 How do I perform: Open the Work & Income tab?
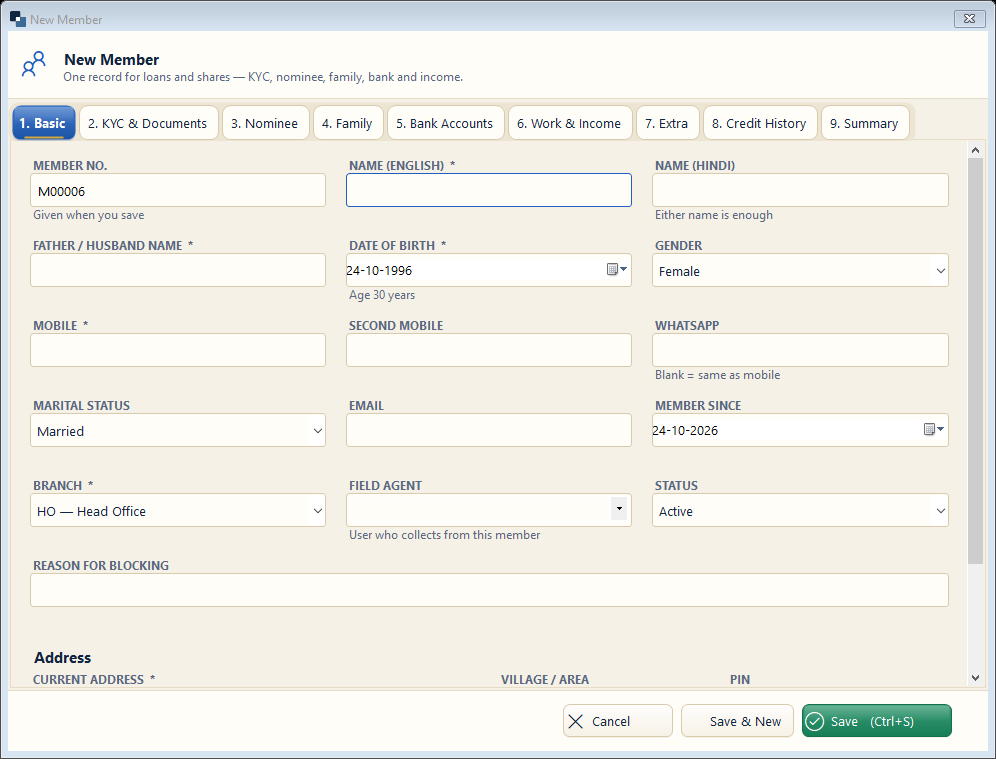(569, 123)
